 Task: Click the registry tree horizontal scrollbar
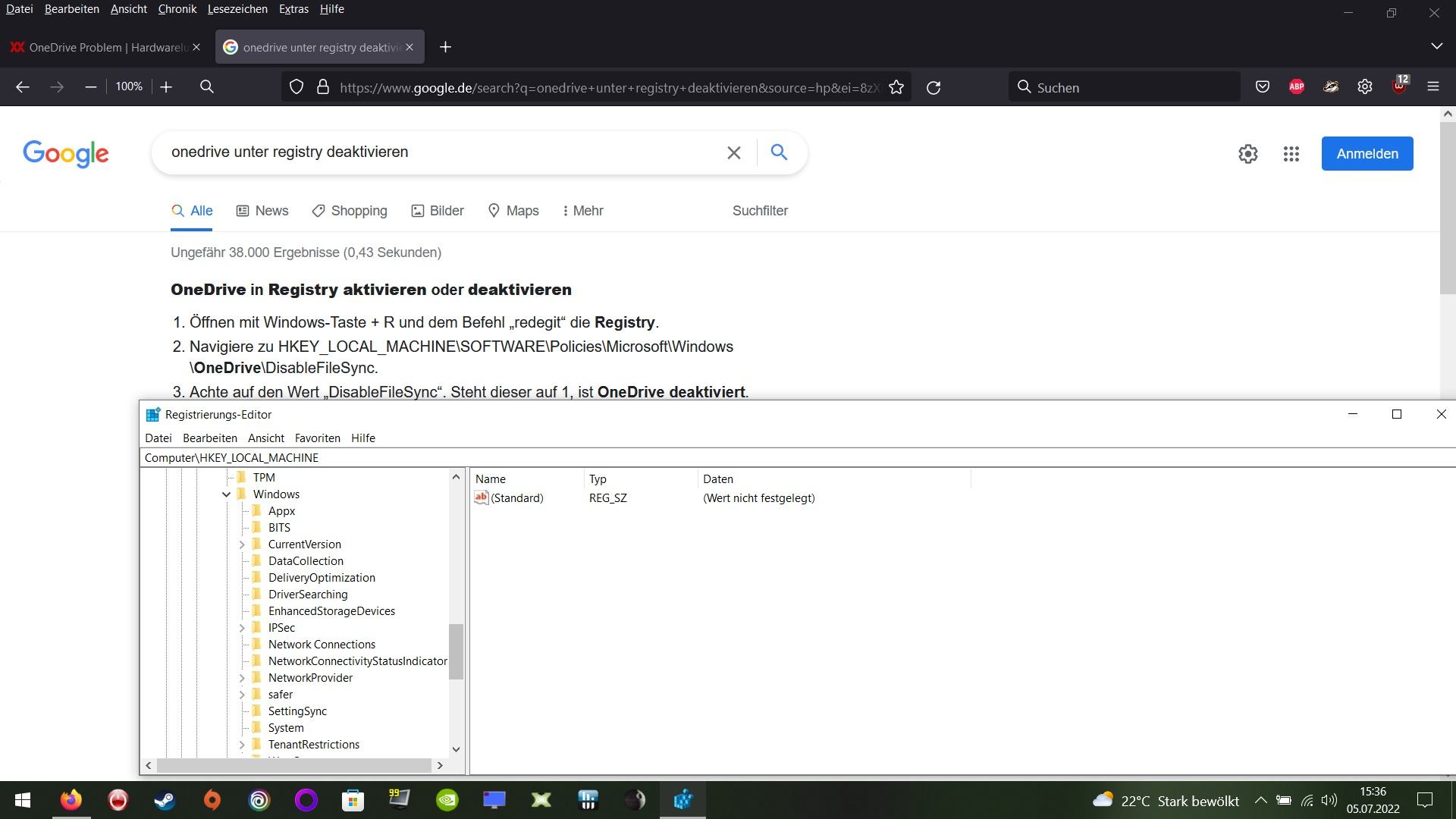[x=294, y=766]
